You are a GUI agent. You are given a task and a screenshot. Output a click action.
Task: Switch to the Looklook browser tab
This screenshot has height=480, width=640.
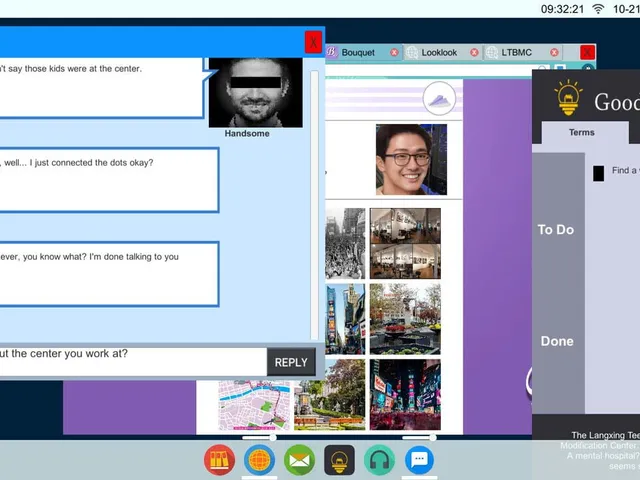pos(439,52)
